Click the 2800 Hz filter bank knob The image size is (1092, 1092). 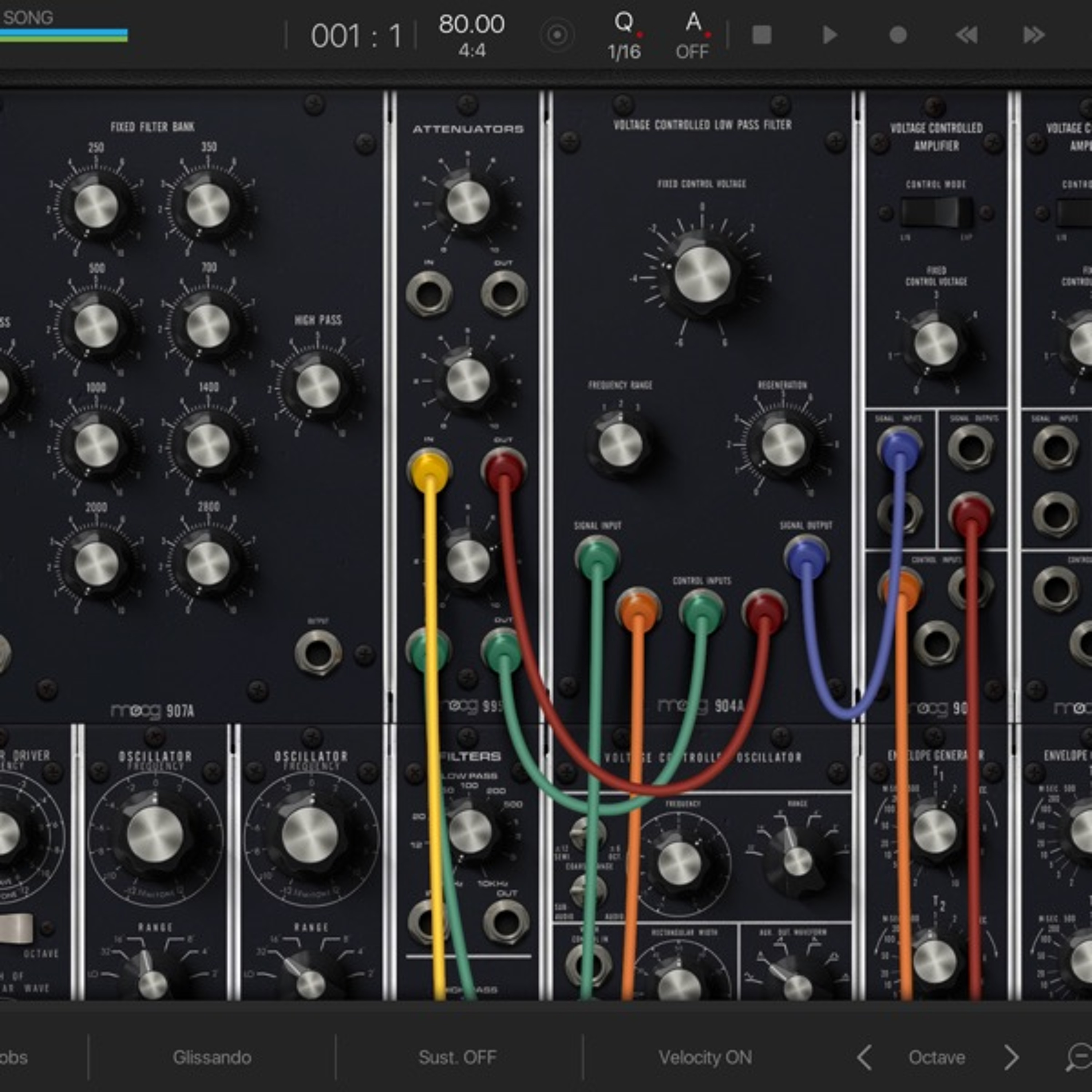coord(208,565)
